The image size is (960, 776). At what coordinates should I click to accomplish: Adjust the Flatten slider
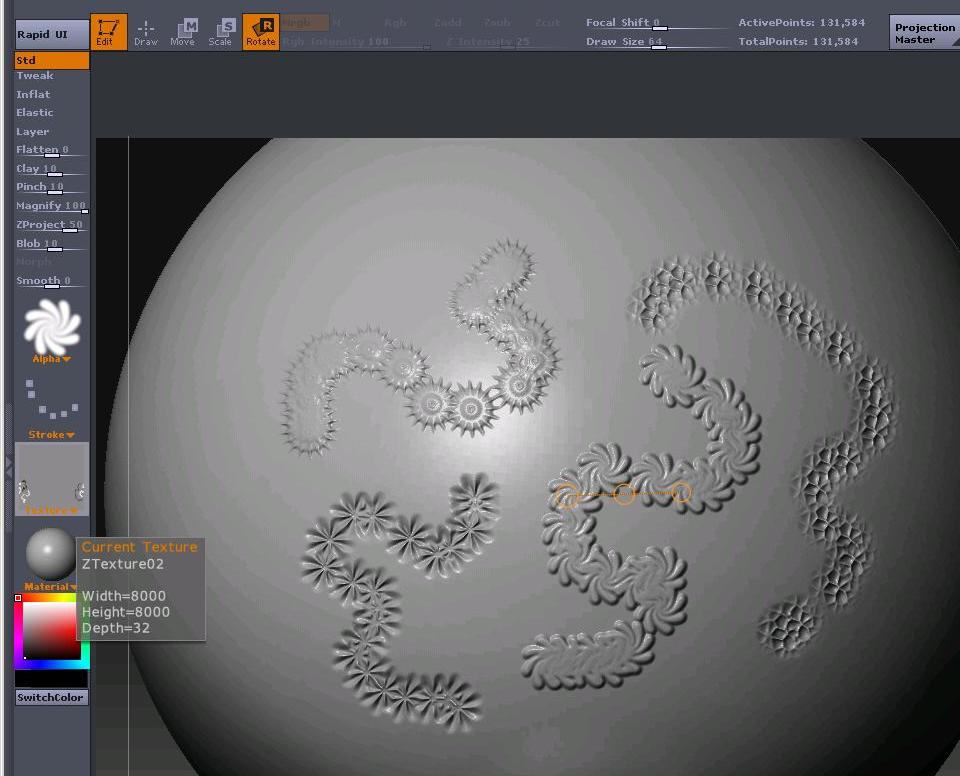(x=51, y=150)
